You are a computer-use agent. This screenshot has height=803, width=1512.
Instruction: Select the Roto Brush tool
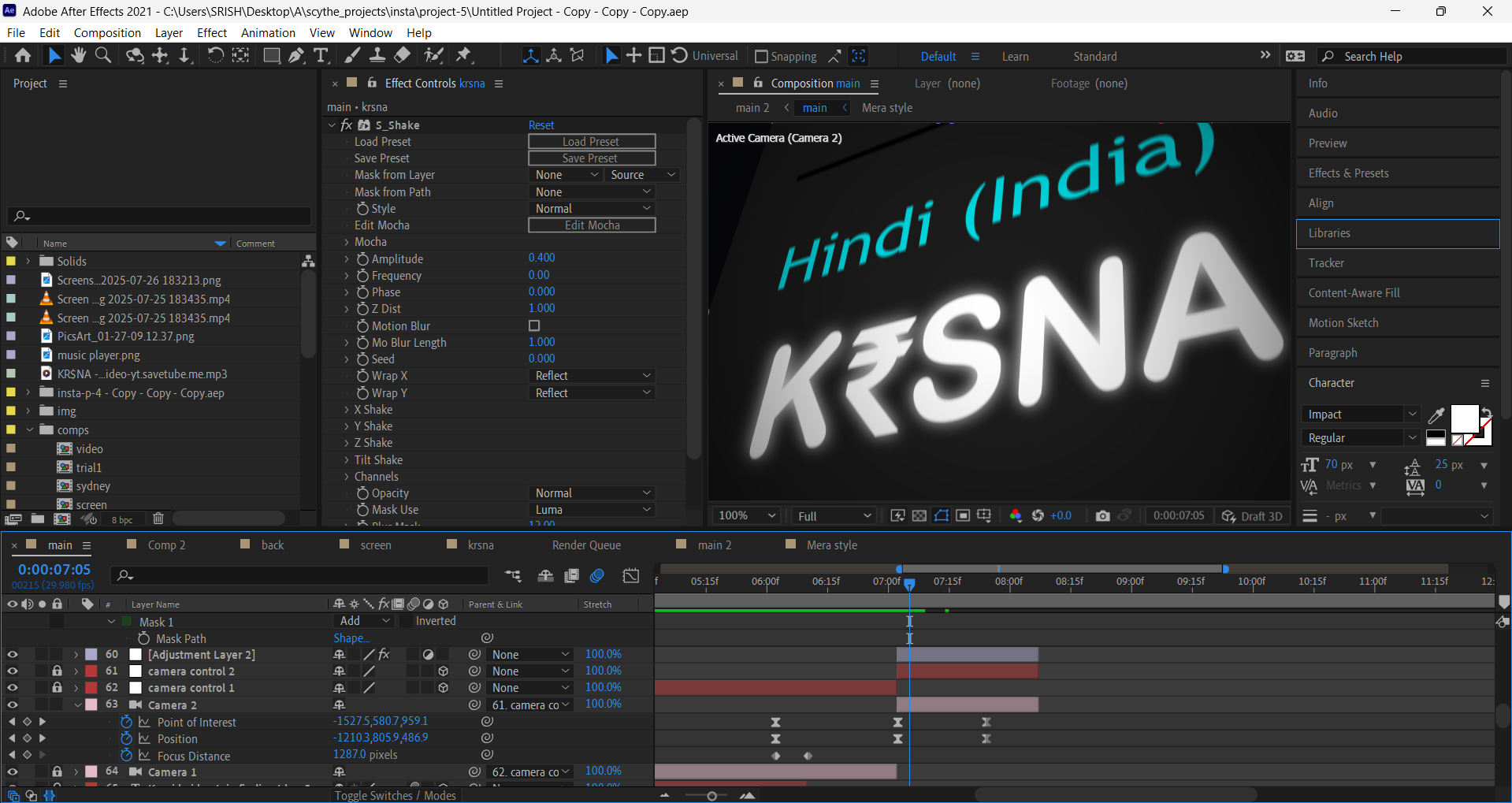[x=434, y=55]
